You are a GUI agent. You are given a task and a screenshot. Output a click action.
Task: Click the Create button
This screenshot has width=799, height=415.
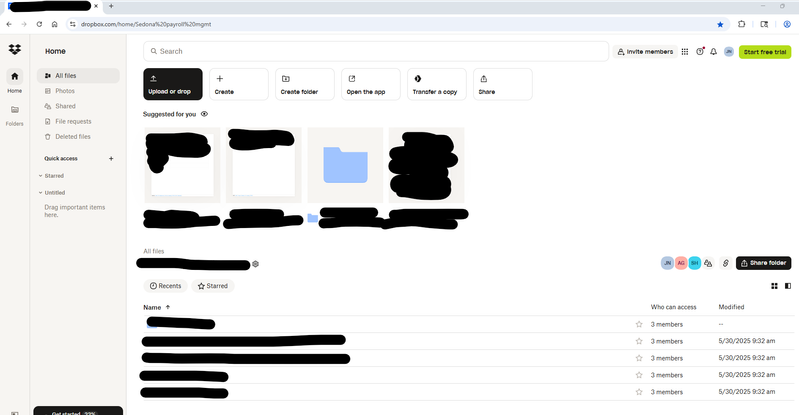[x=238, y=84]
